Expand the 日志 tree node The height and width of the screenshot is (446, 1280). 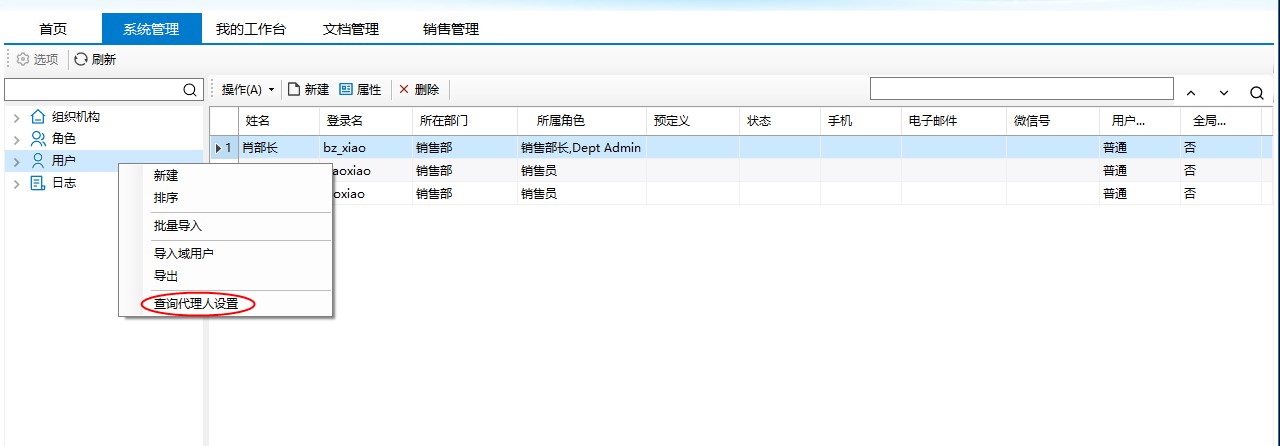tap(16, 184)
